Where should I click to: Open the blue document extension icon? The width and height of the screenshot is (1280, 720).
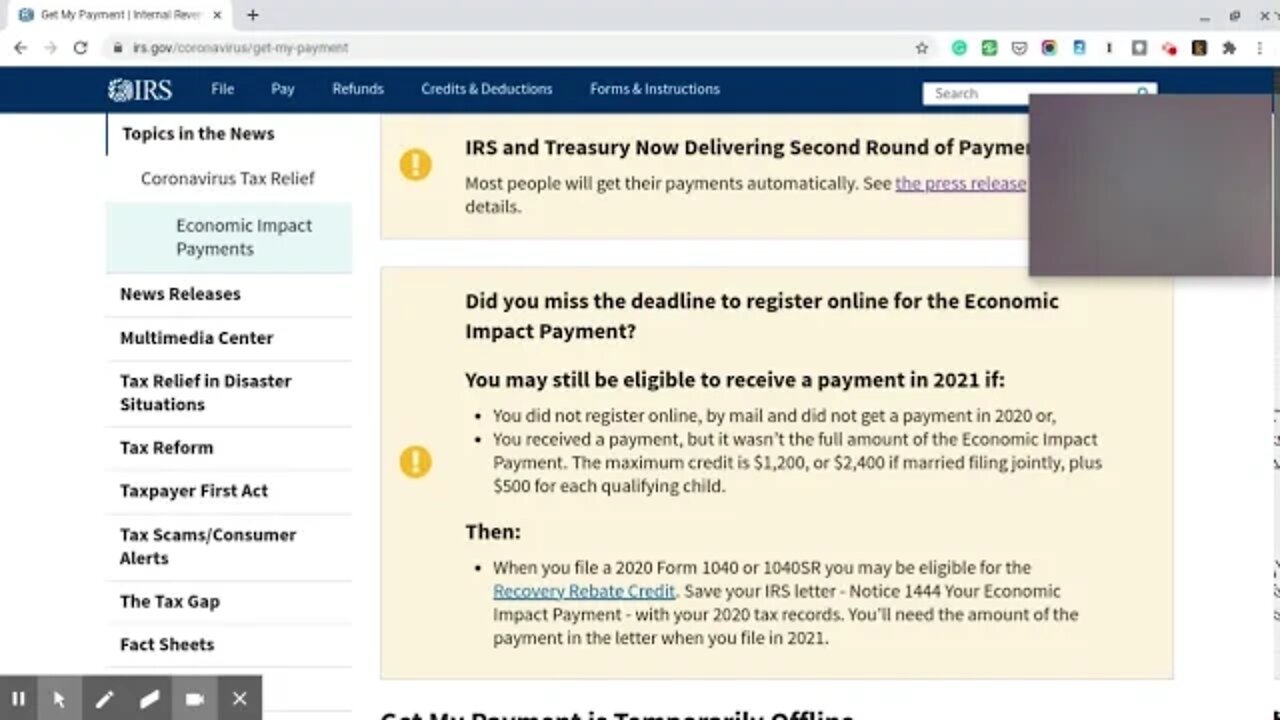click(1079, 47)
